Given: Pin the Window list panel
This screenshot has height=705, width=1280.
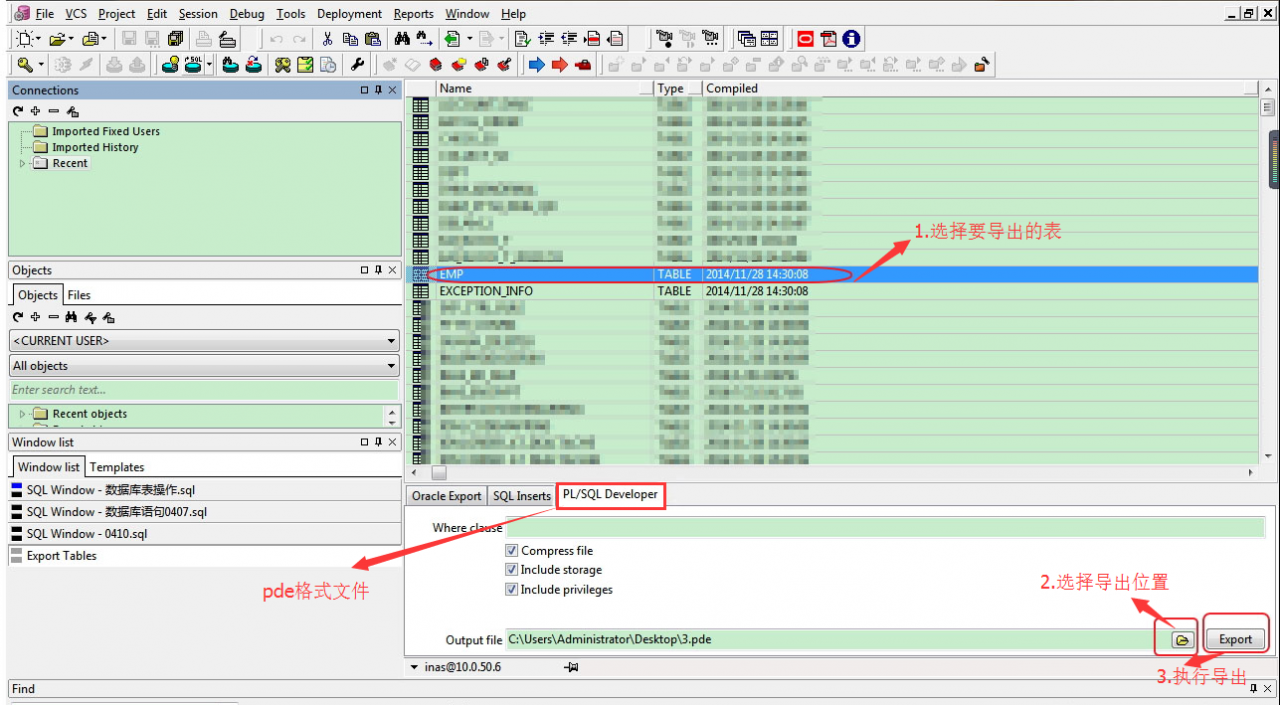Looking at the screenshot, I should [378, 442].
